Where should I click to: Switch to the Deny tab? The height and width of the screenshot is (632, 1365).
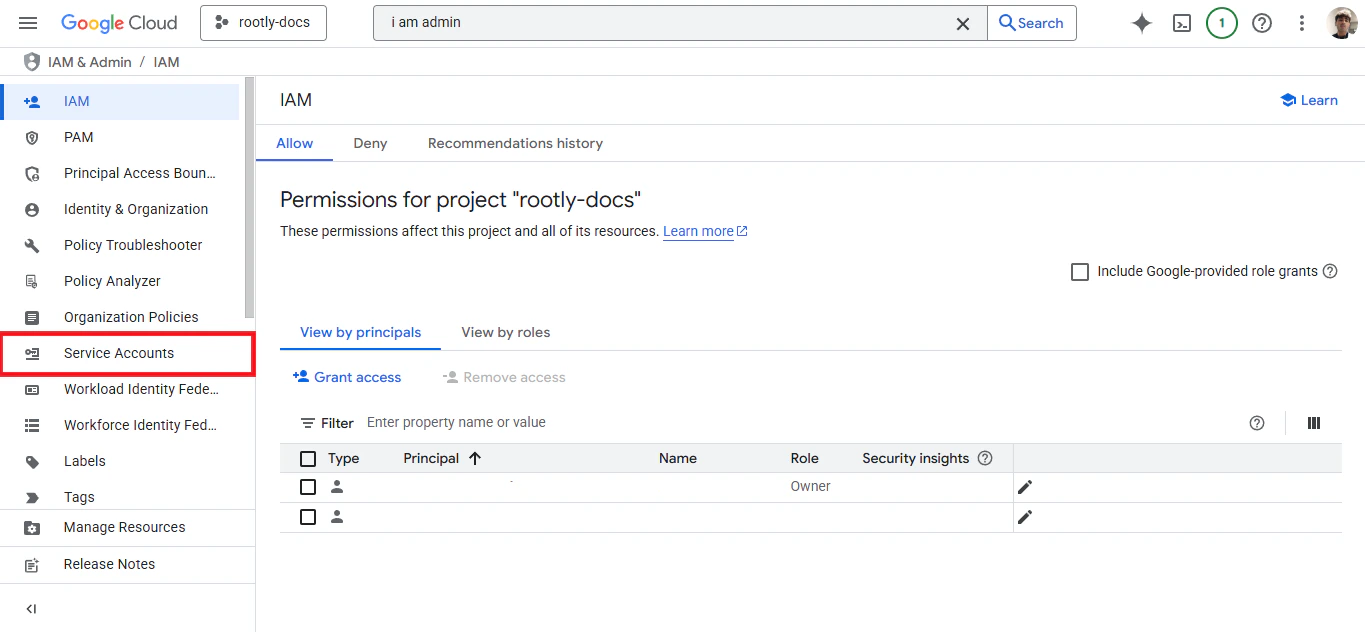pyautogui.click(x=369, y=143)
